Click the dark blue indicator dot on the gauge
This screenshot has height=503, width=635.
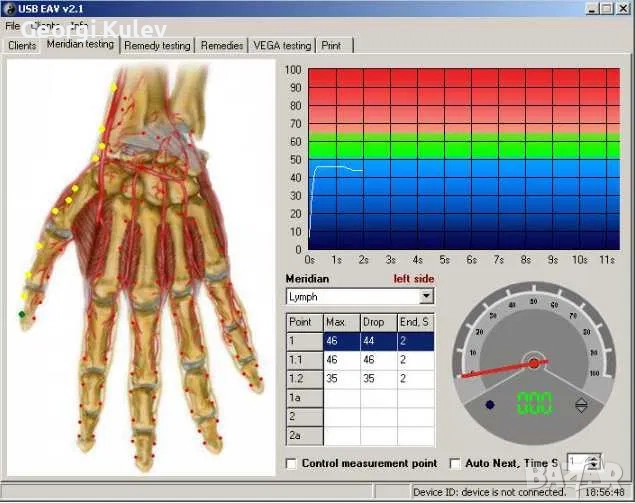coord(490,405)
